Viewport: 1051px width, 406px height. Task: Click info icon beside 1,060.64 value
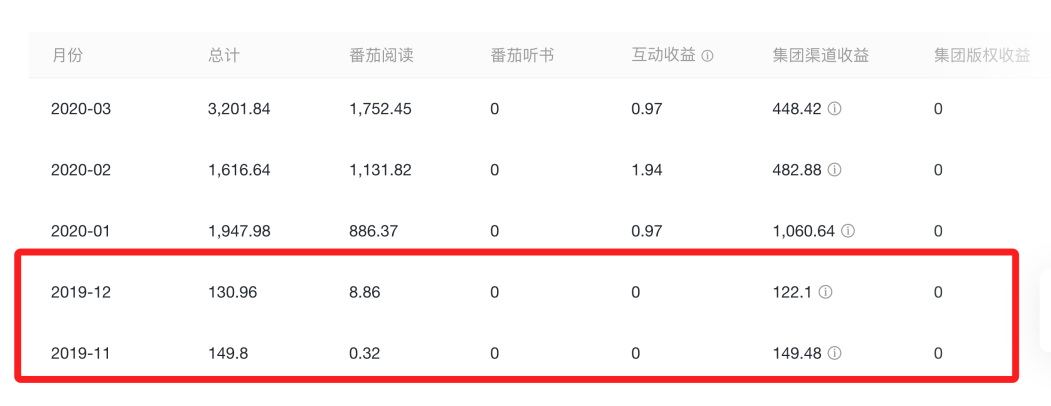[x=849, y=231]
